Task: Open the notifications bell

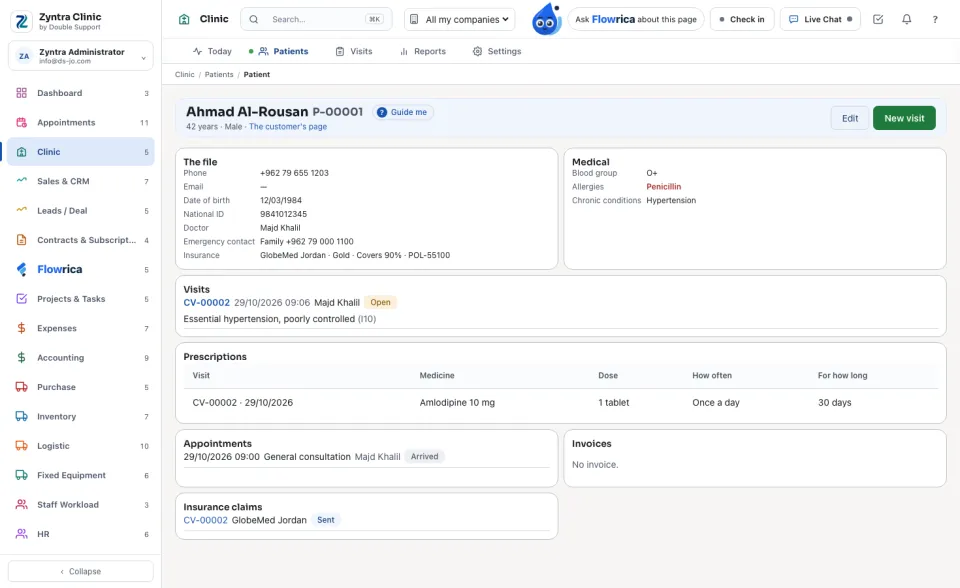Action: tap(907, 20)
